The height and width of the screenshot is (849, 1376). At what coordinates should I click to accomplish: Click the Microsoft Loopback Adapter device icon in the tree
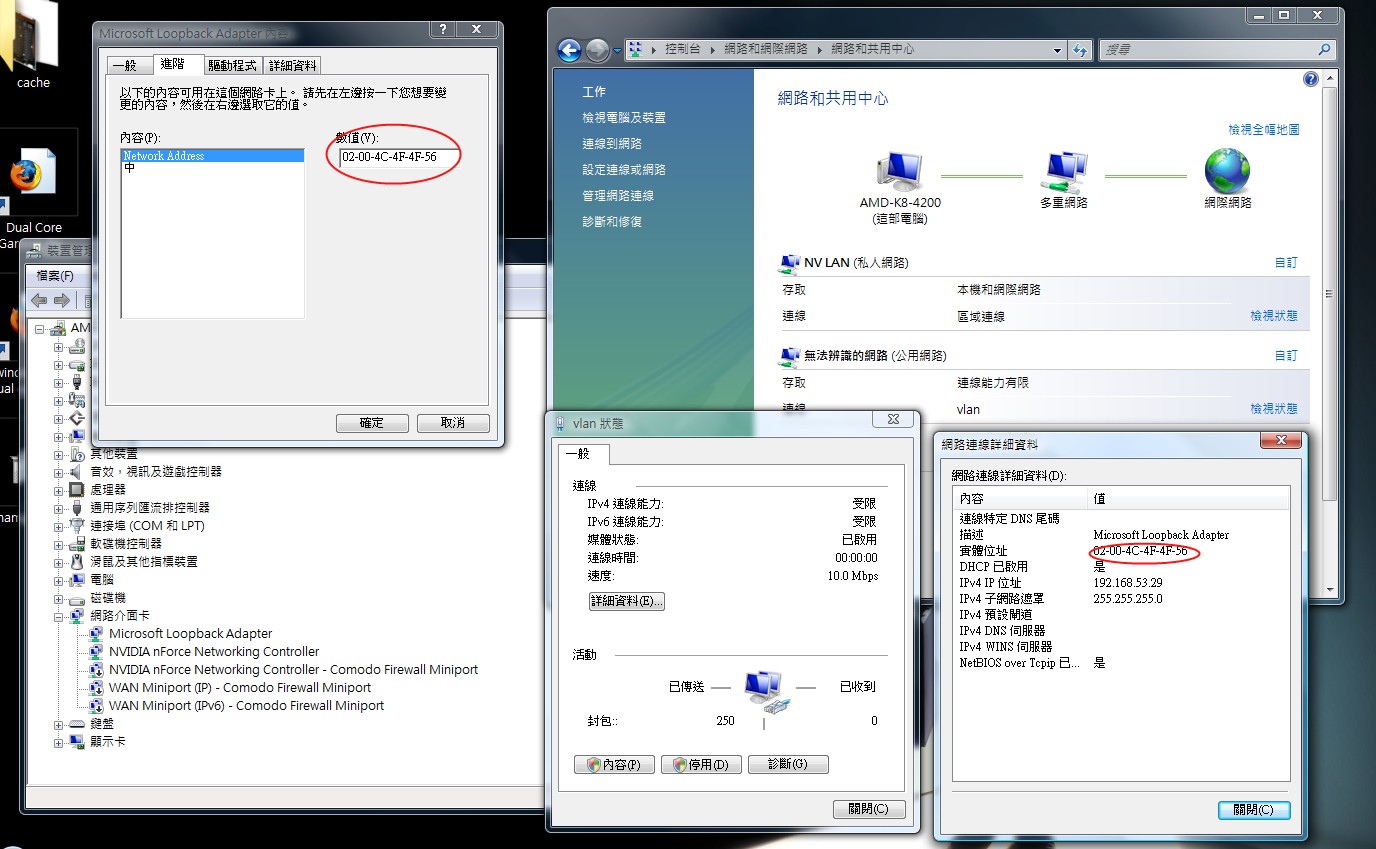pos(96,634)
